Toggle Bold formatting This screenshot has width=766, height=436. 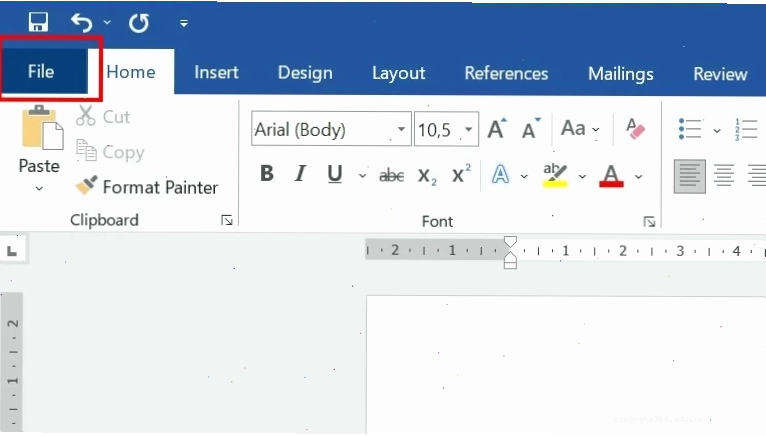[267, 174]
